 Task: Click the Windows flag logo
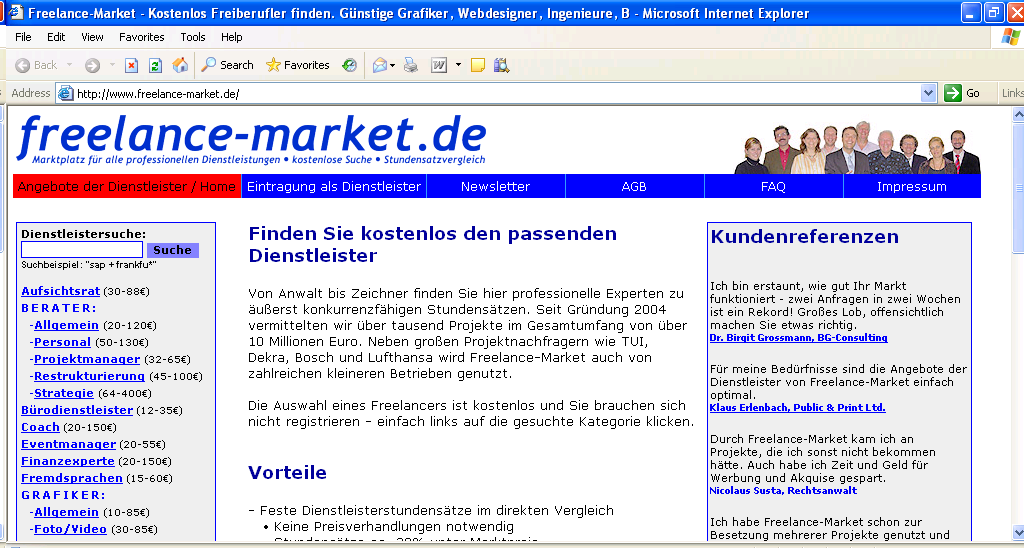coord(1010,37)
